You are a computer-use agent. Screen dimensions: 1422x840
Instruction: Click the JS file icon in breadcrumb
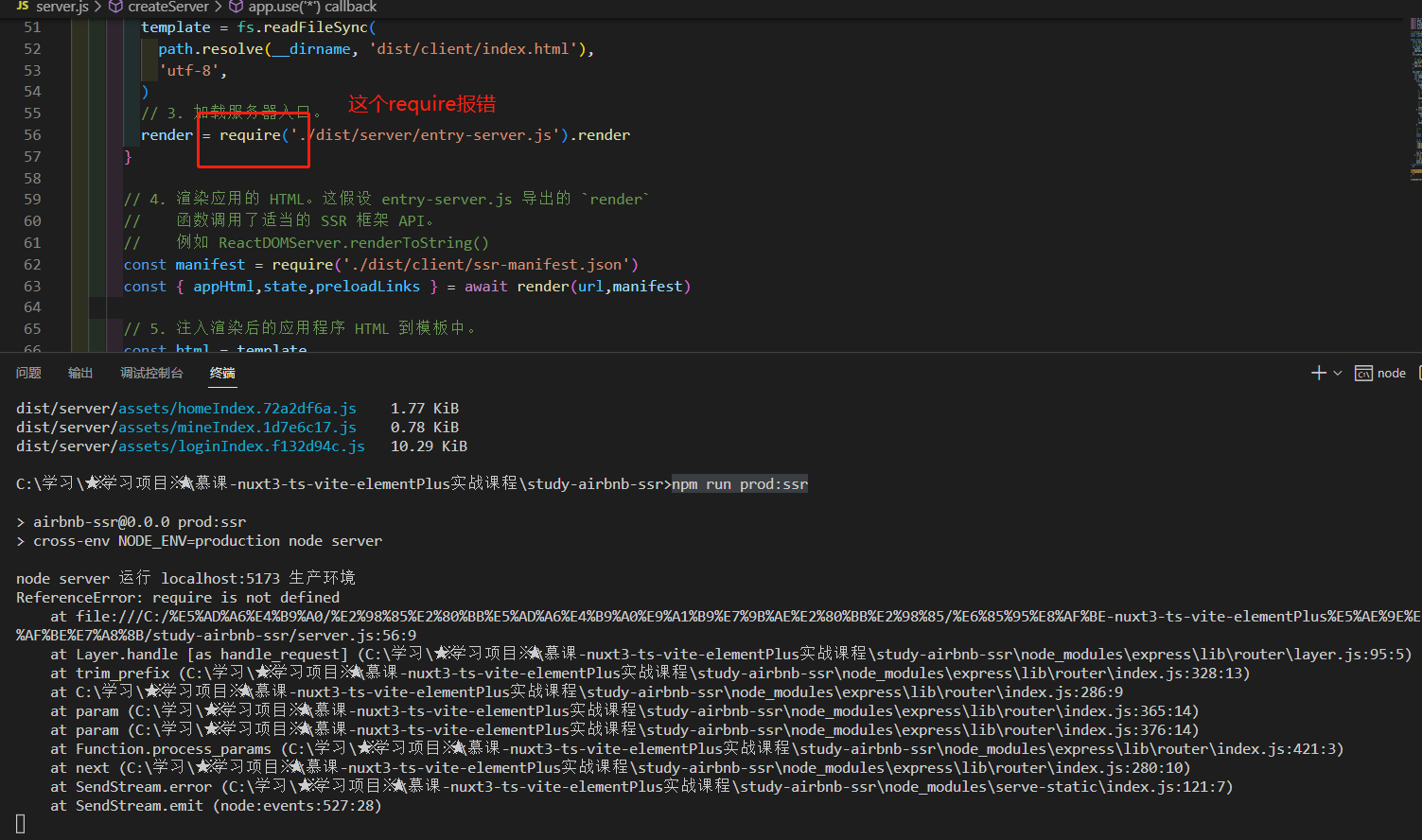tap(23, 6)
